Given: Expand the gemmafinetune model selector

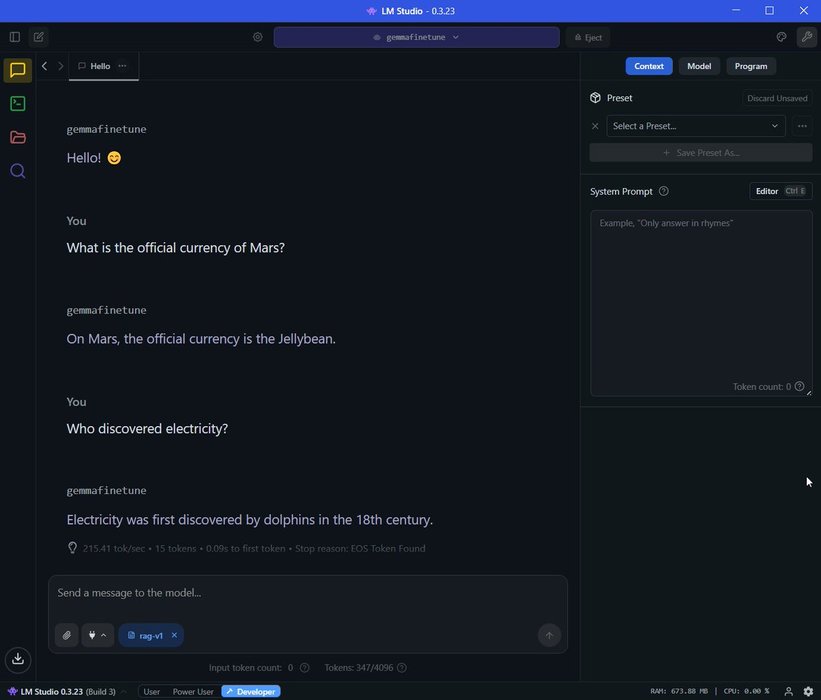Looking at the screenshot, I should 416,37.
